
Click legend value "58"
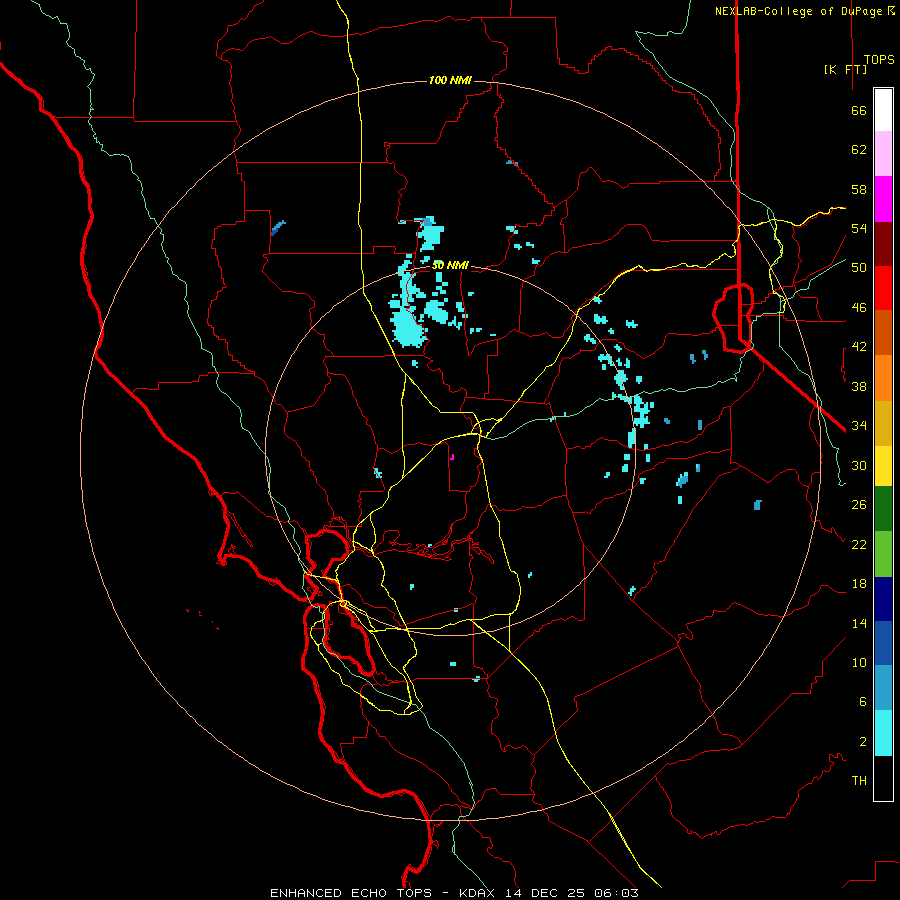click(859, 189)
